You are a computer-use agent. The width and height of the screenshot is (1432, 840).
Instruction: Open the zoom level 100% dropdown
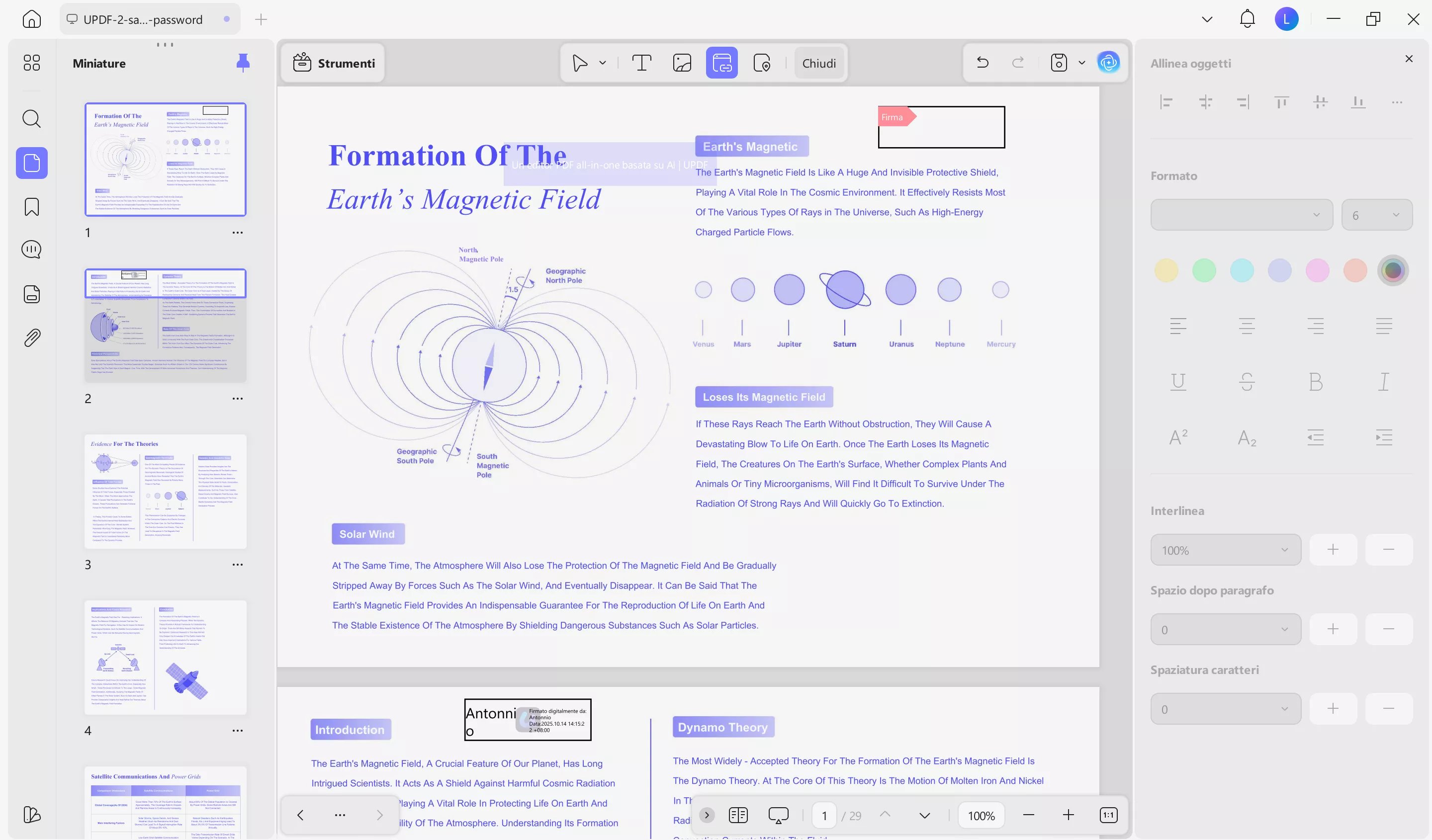(981, 816)
